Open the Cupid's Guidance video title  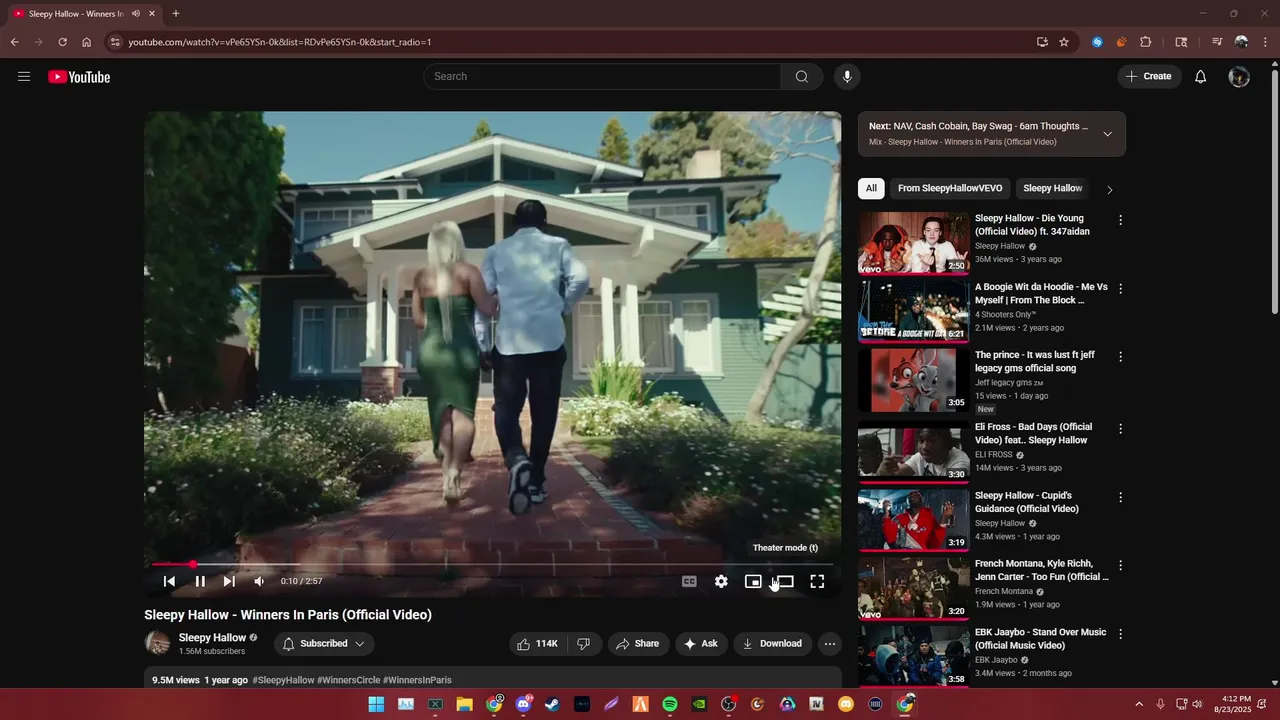(x=1027, y=502)
